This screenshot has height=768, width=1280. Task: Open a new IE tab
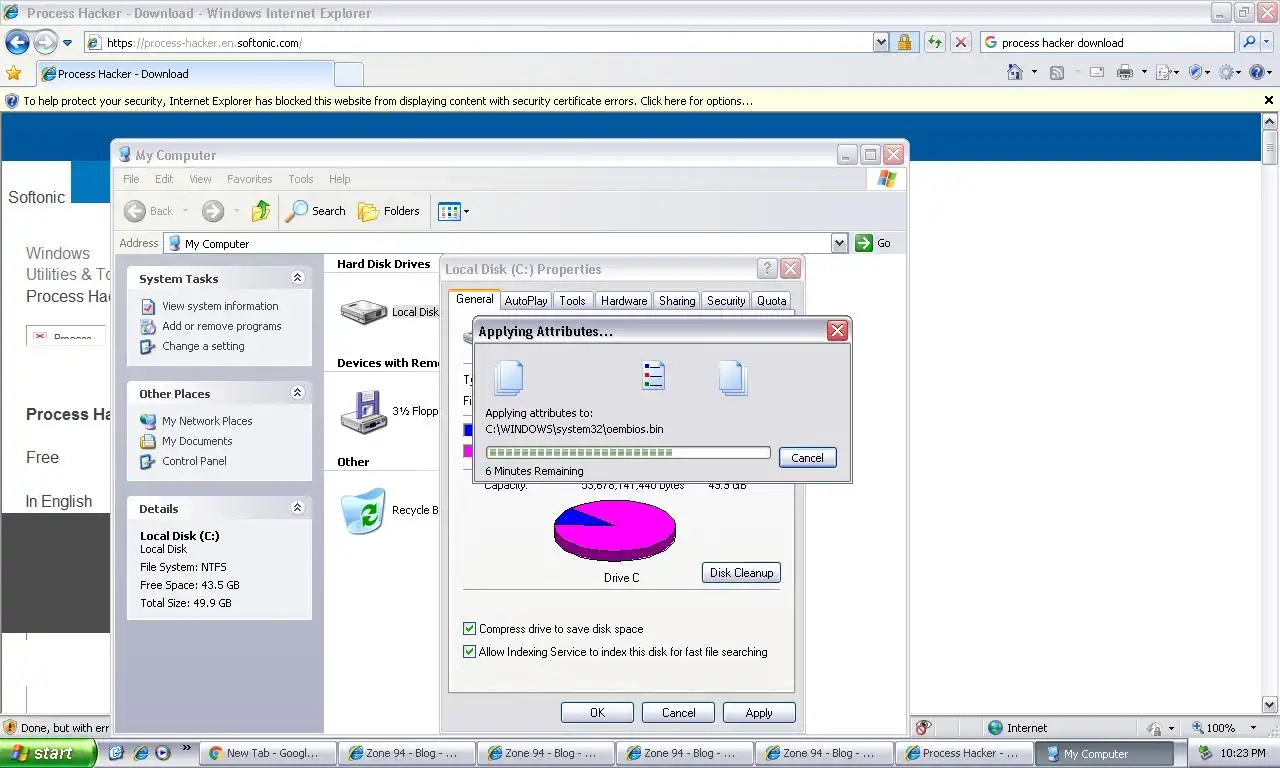pos(348,74)
